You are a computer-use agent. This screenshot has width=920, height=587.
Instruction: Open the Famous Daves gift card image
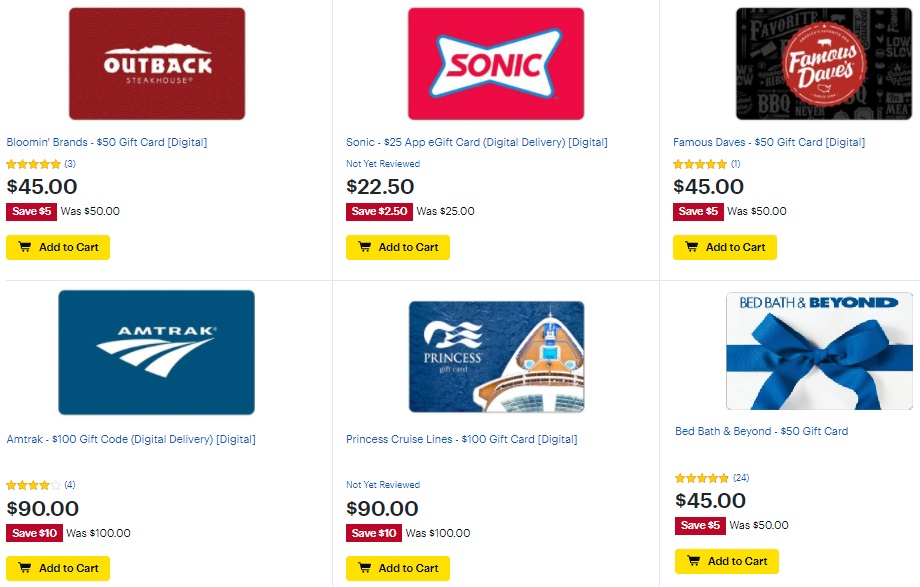tap(821, 63)
